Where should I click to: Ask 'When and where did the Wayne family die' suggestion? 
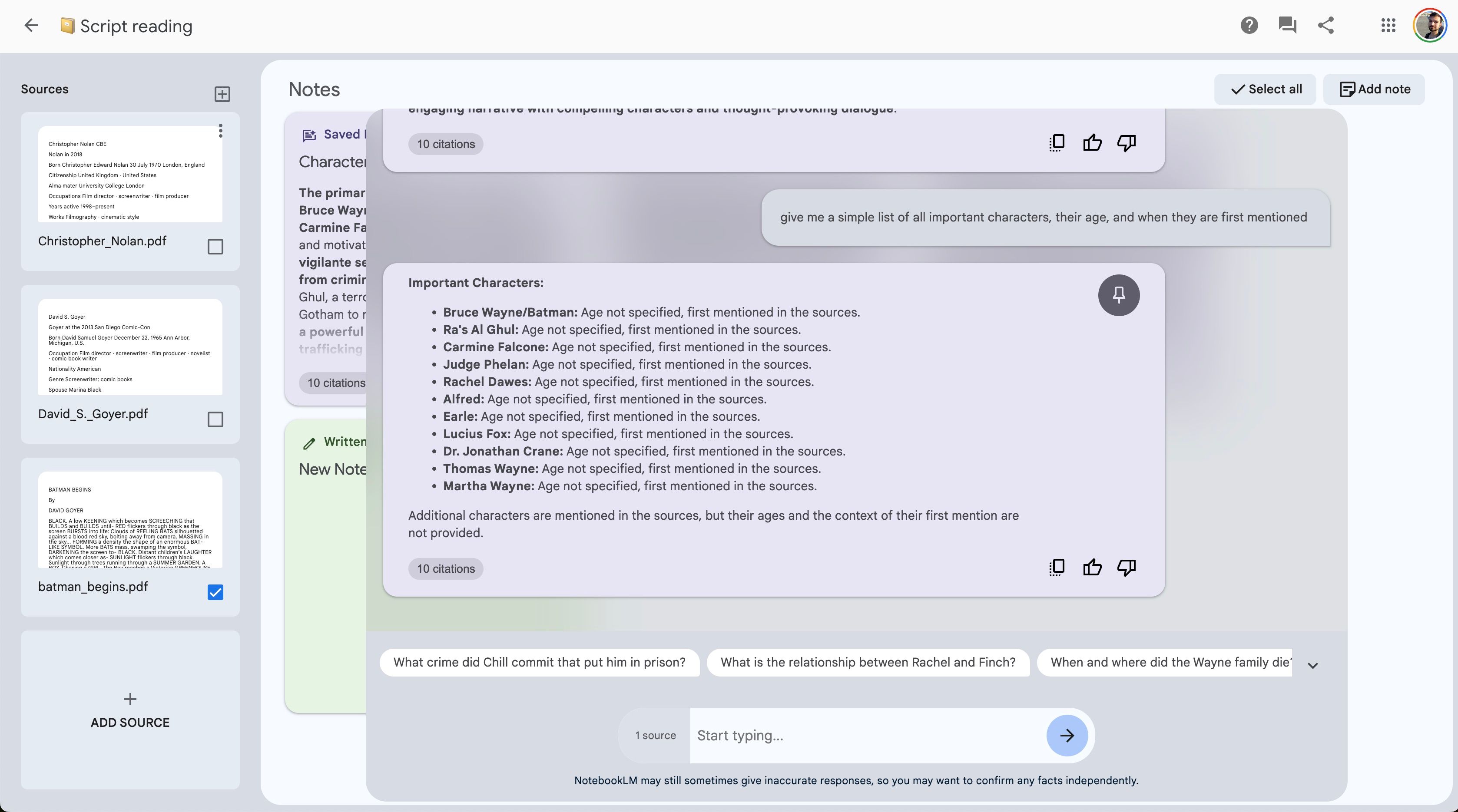click(x=1164, y=663)
